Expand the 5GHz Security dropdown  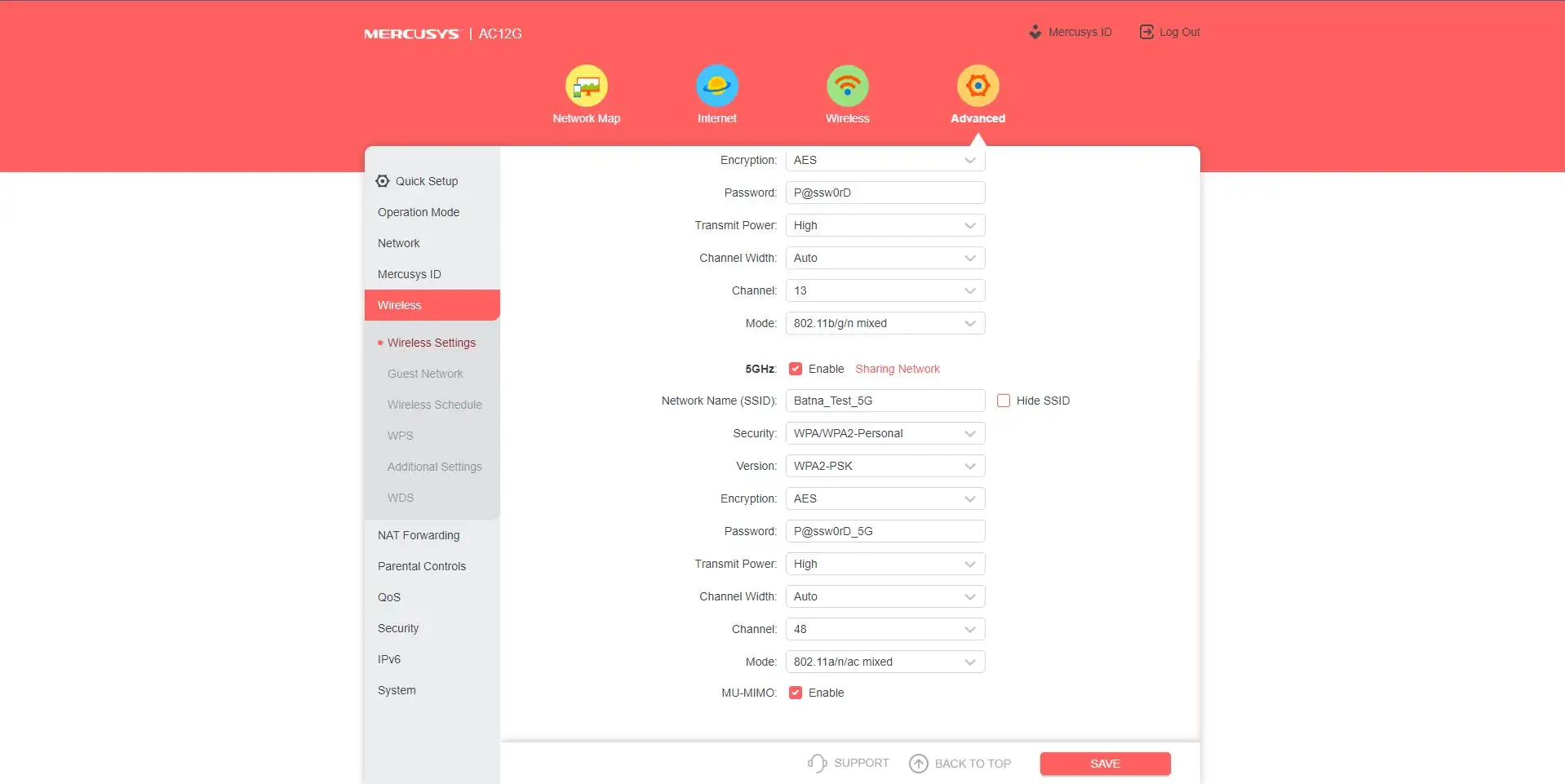point(884,433)
